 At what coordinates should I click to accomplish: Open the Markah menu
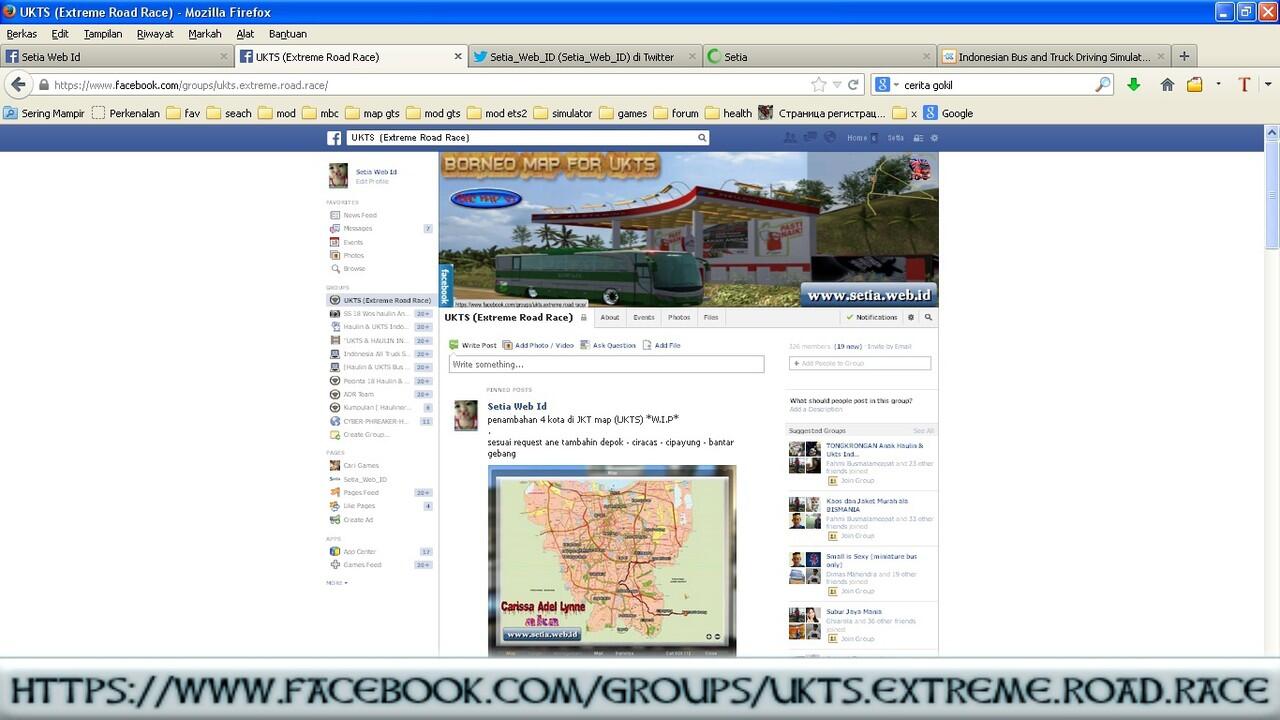[x=205, y=34]
